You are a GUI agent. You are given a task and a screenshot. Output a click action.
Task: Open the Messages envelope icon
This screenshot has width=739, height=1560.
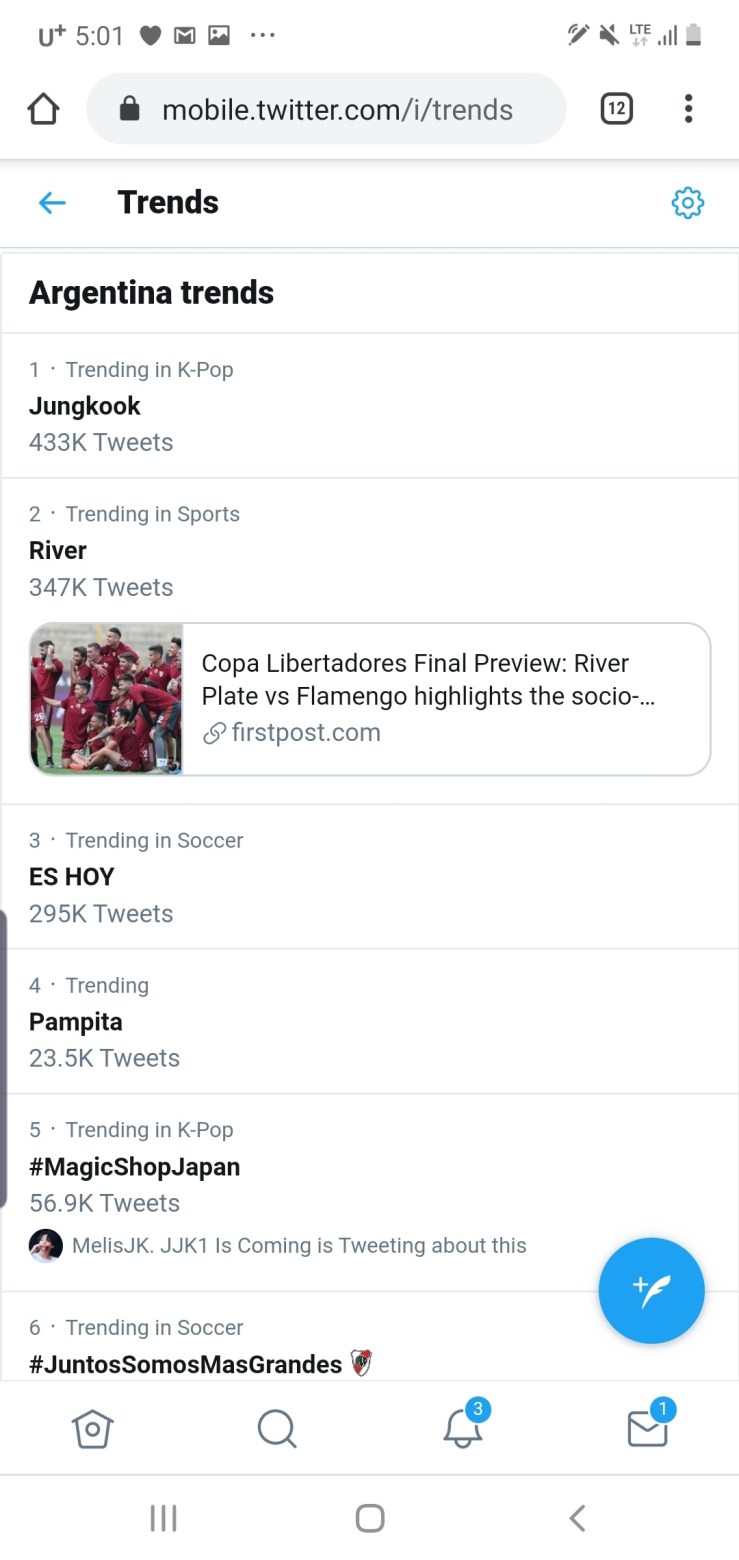[x=647, y=1428]
